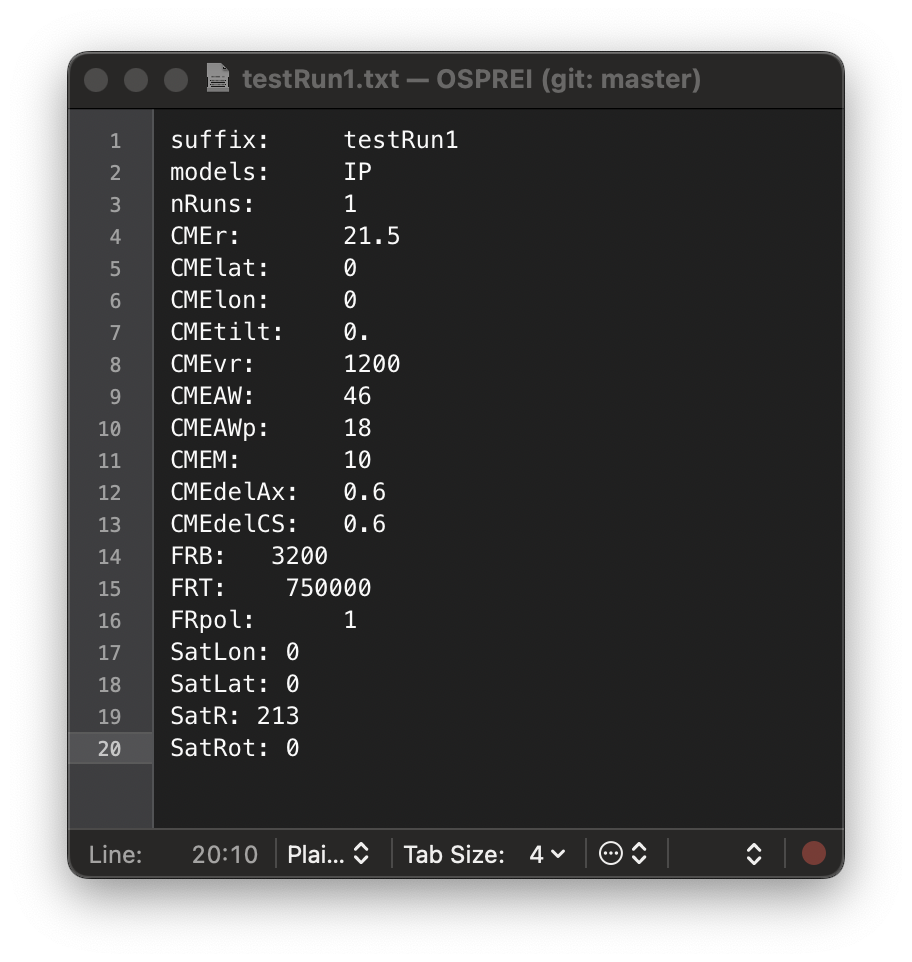The image size is (912, 962).
Task: Open the Plain Text language selector
Action: pyautogui.click(x=329, y=854)
